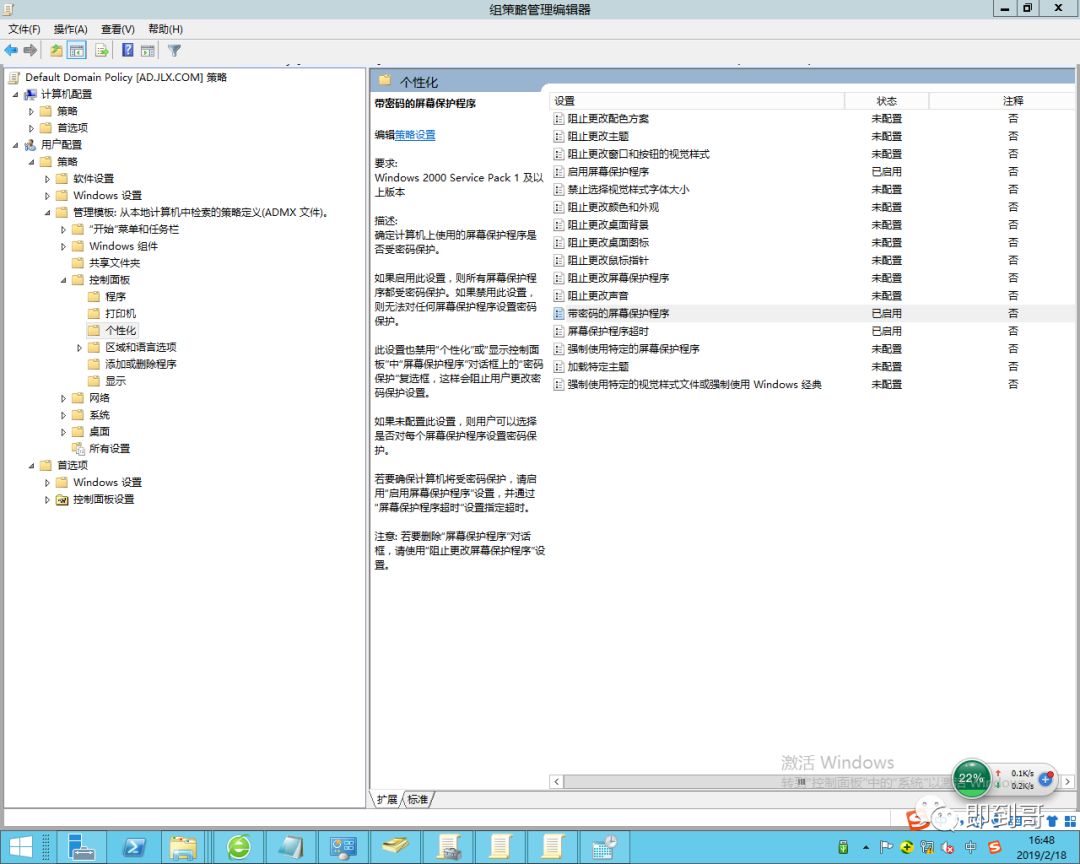Click policy icon beside 阻止更改桌面图标
Image resolution: width=1080 pixels, height=864 pixels.
559,243
